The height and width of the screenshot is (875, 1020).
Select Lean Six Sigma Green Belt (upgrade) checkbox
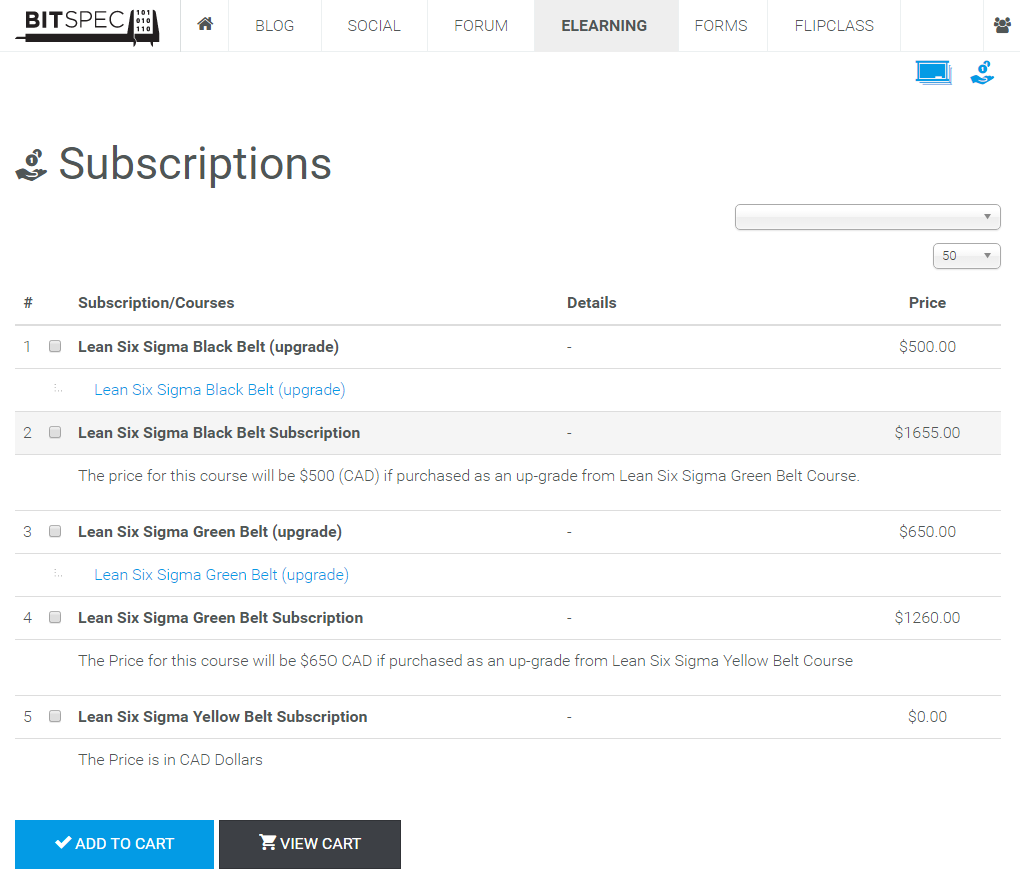[x=55, y=531]
